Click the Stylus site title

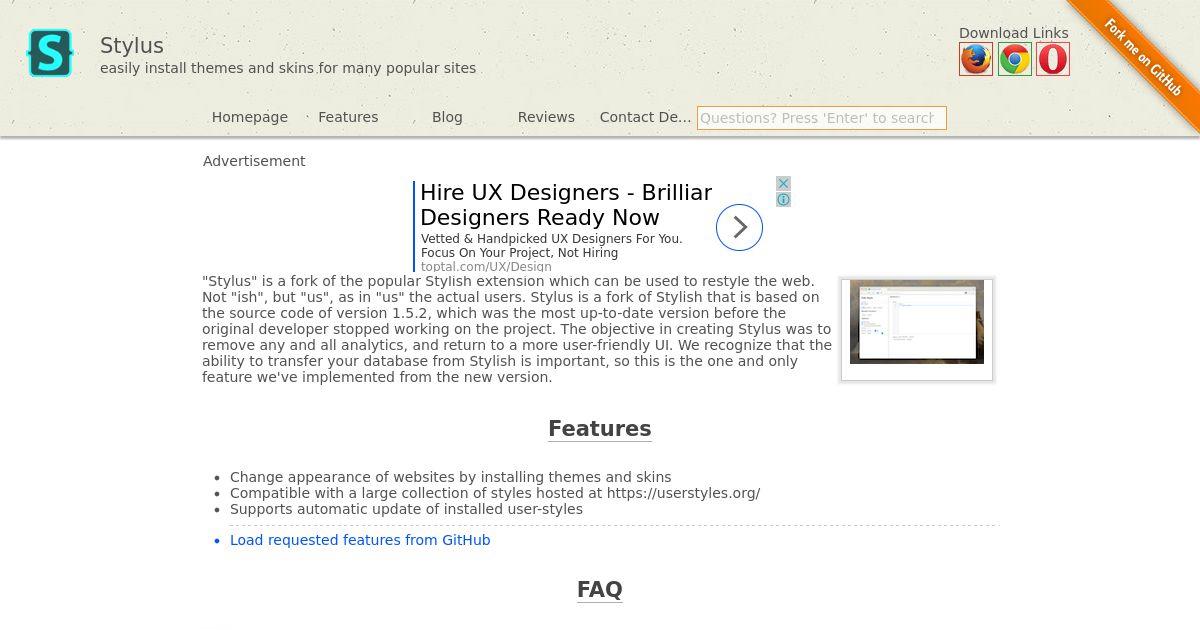(x=132, y=46)
